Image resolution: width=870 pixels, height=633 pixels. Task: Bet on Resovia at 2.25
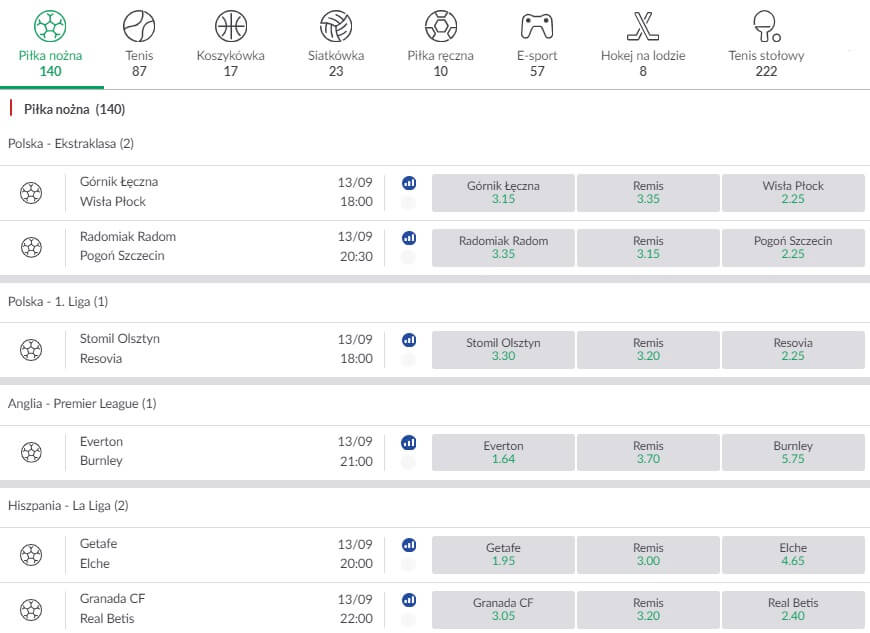point(793,350)
